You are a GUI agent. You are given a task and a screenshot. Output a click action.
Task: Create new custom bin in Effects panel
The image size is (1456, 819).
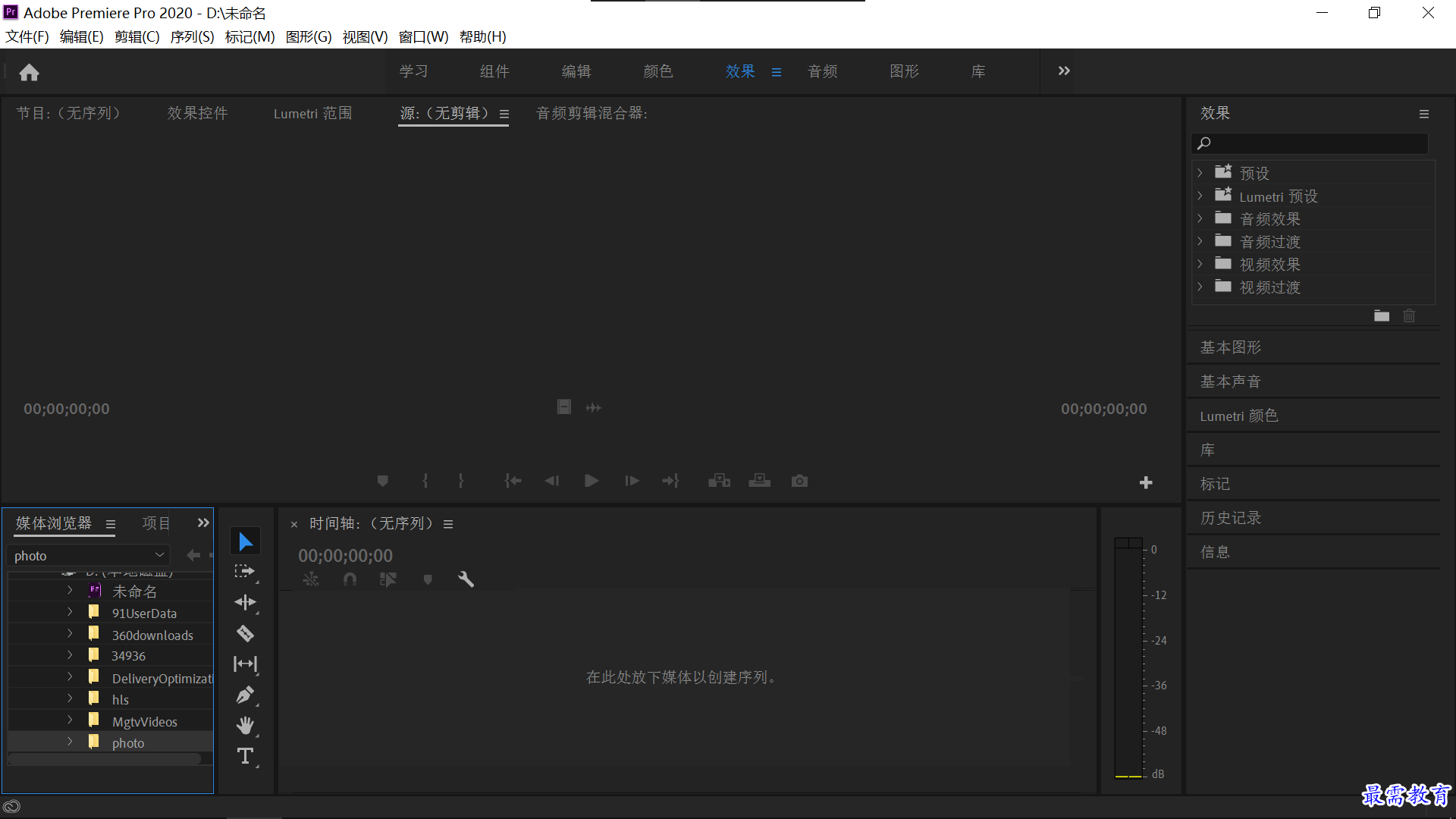tap(1382, 315)
